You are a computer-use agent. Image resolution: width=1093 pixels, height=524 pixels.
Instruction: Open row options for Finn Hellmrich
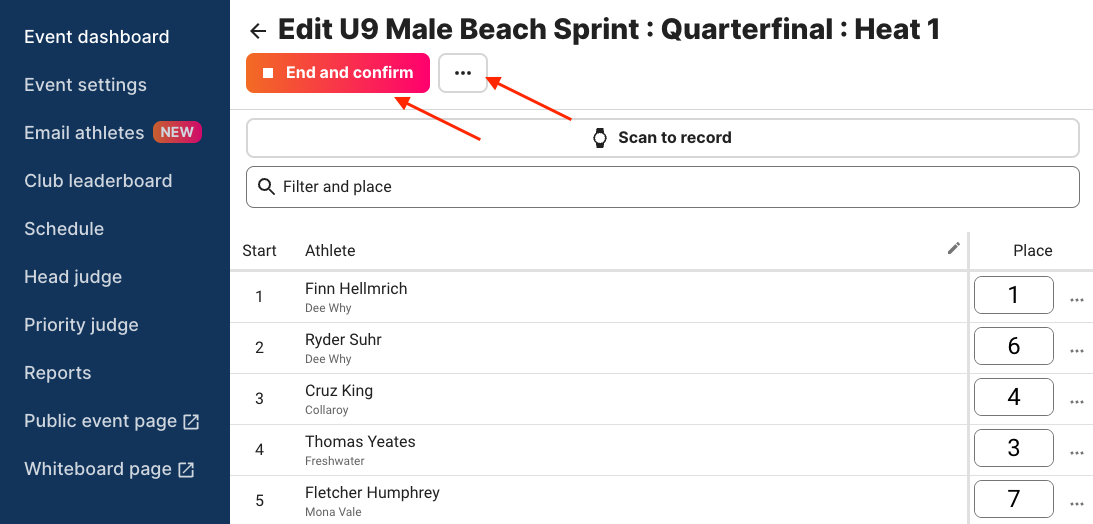coord(1077,300)
